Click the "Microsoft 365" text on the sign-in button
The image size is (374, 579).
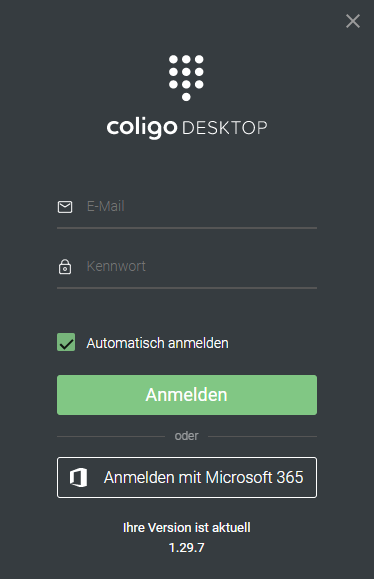pyautogui.click(x=254, y=477)
